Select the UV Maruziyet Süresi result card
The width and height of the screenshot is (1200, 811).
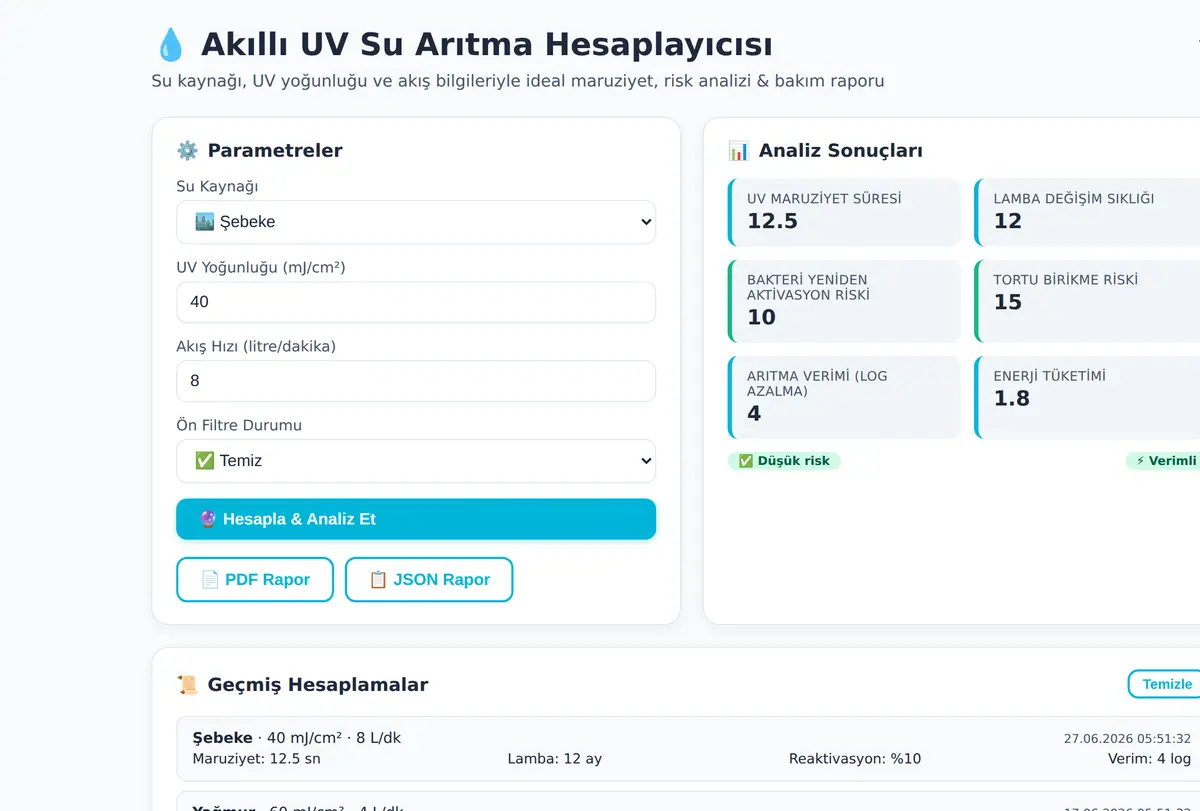(845, 212)
